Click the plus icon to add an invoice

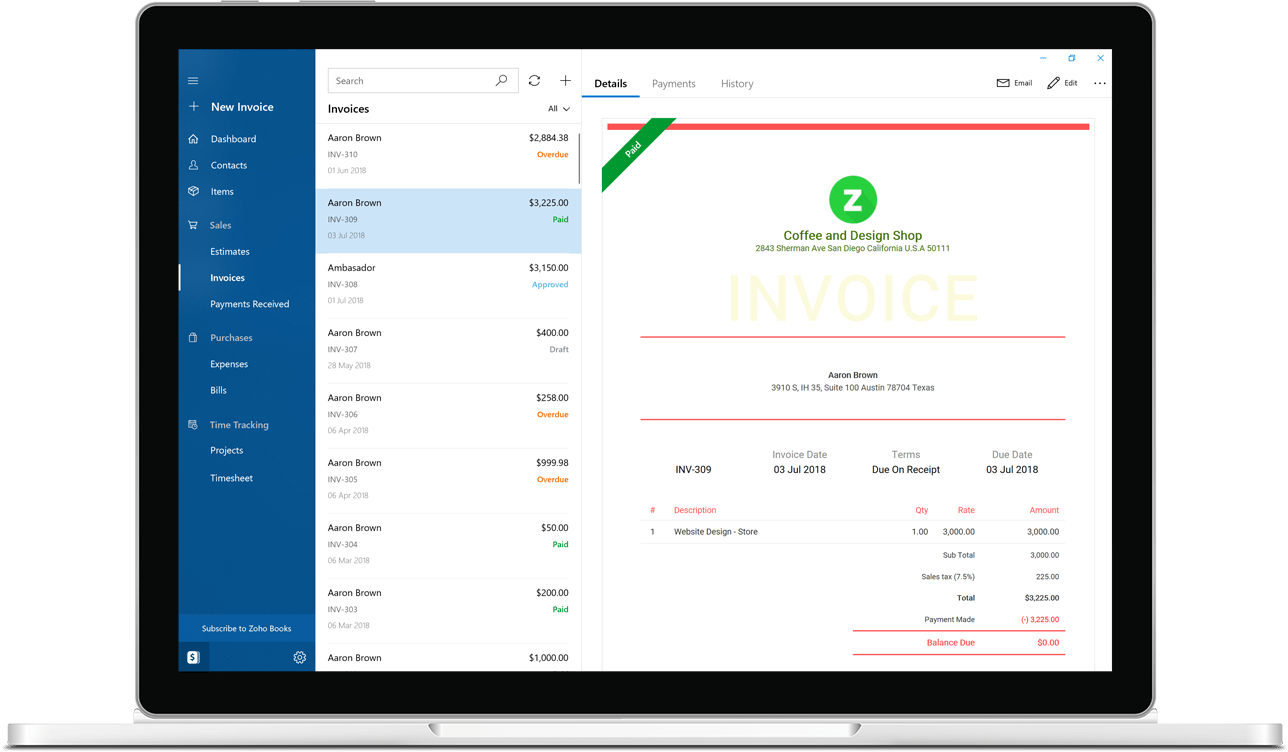[565, 80]
